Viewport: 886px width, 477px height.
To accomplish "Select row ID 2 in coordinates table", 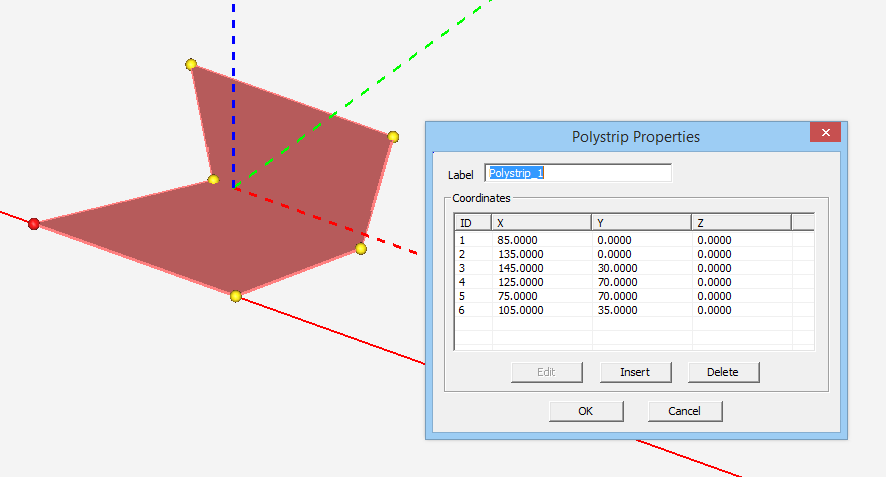I will [462, 254].
